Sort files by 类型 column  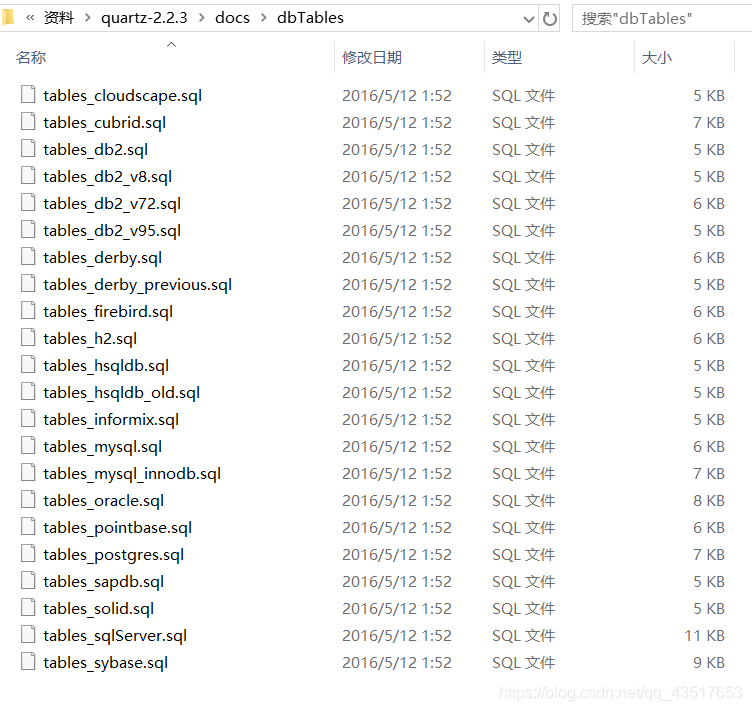(x=506, y=58)
